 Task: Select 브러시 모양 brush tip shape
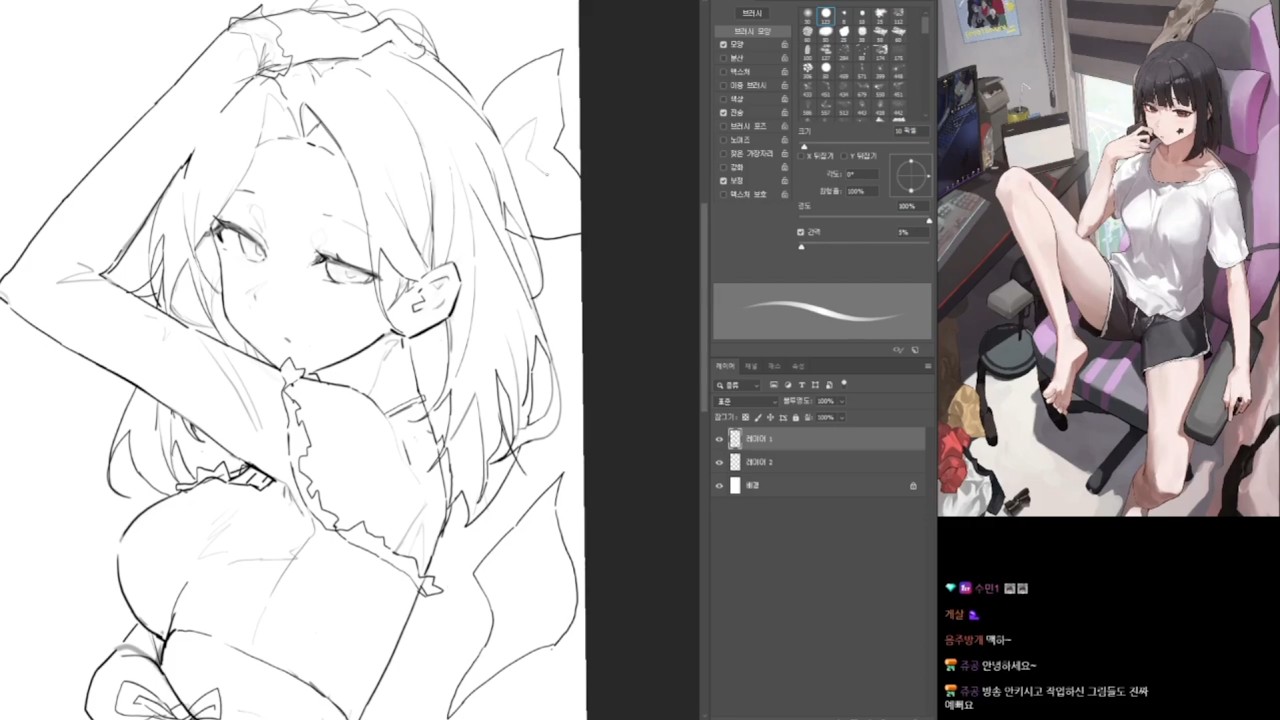coord(752,31)
